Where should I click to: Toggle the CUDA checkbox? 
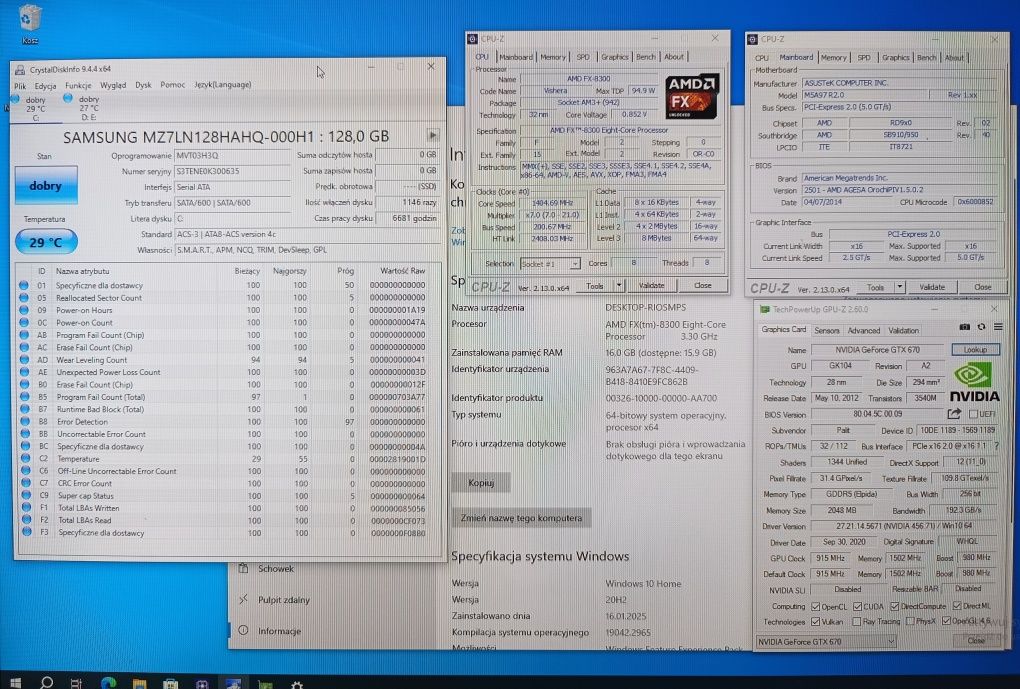click(x=858, y=606)
